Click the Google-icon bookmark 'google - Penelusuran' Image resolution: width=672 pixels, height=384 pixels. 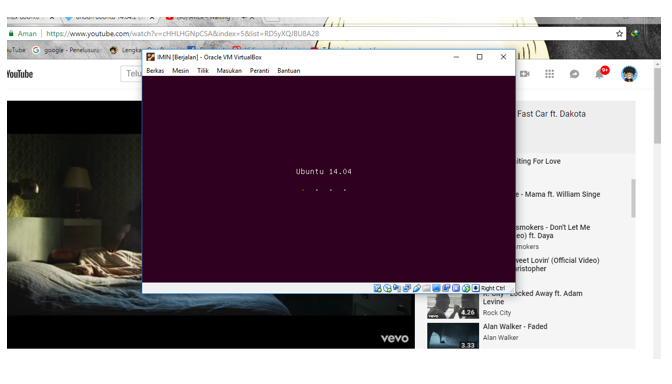click(x=66, y=50)
